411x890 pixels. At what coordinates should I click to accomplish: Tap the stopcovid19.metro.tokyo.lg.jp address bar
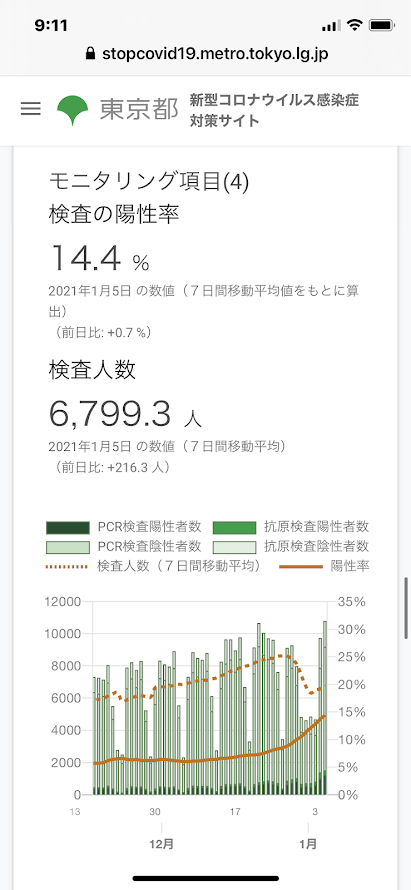pos(206,54)
